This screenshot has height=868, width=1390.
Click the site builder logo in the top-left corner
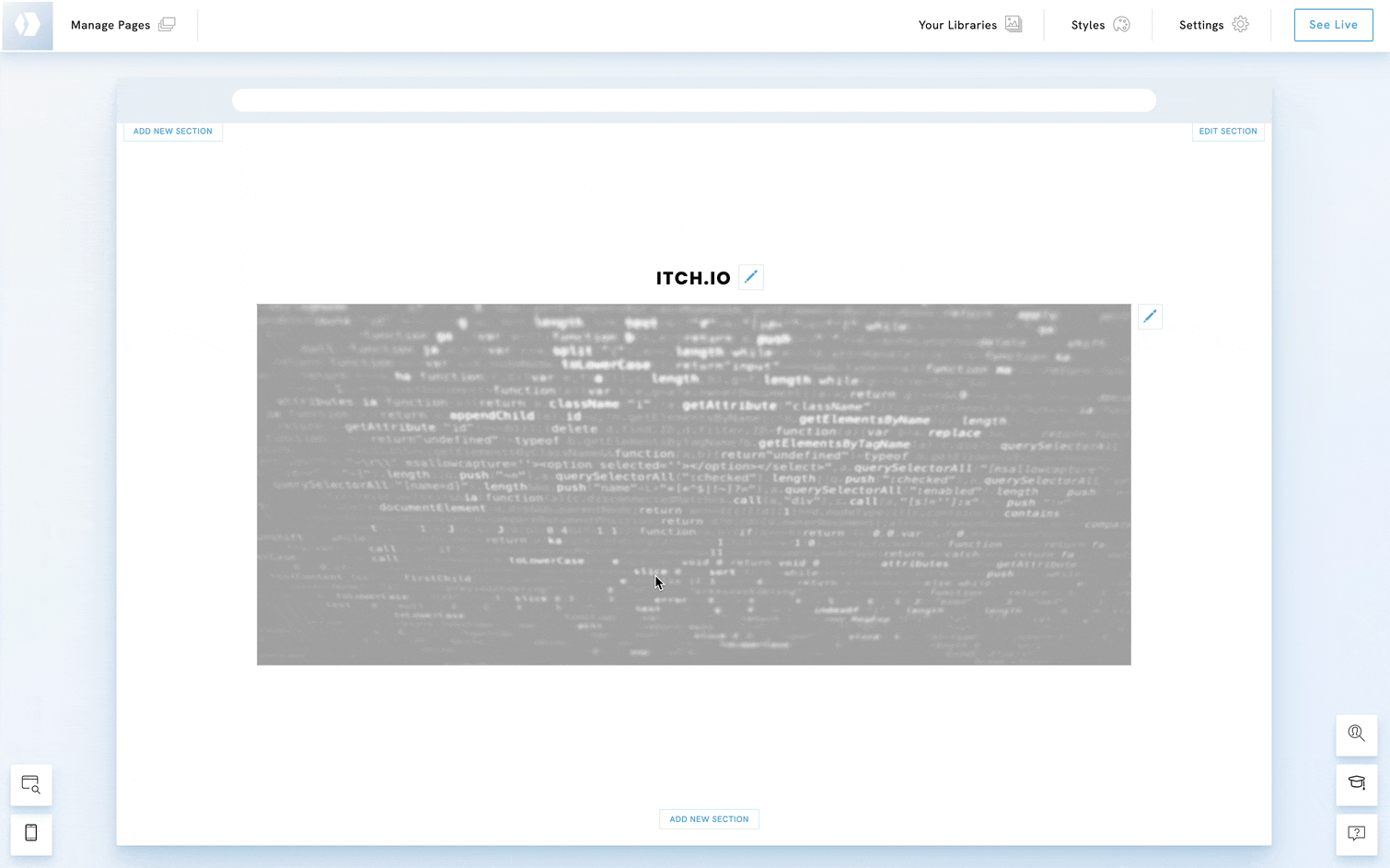pos(28,25)
